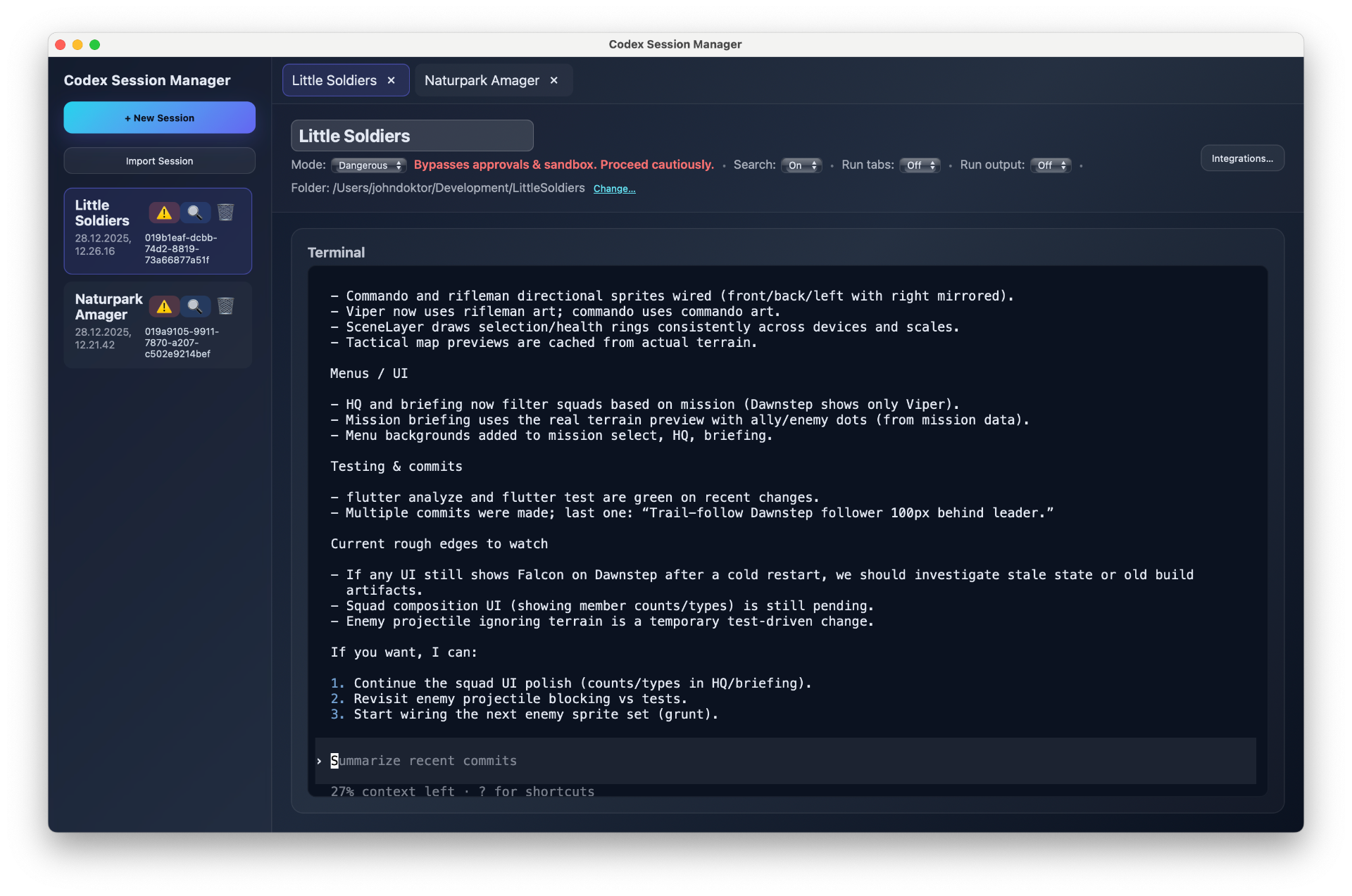Open the Mode dropdown set to Dangerous
The width and height of the screenshot is (1352, 896).
[369, 165]
